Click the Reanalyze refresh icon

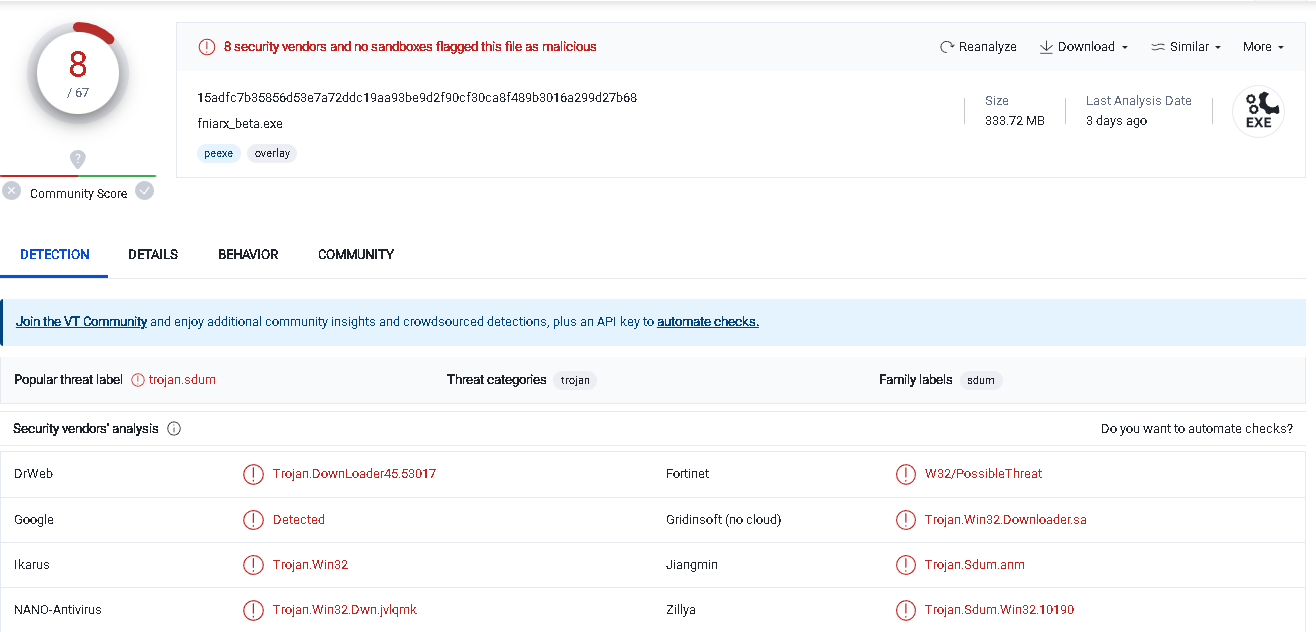(x=947, y=47)
